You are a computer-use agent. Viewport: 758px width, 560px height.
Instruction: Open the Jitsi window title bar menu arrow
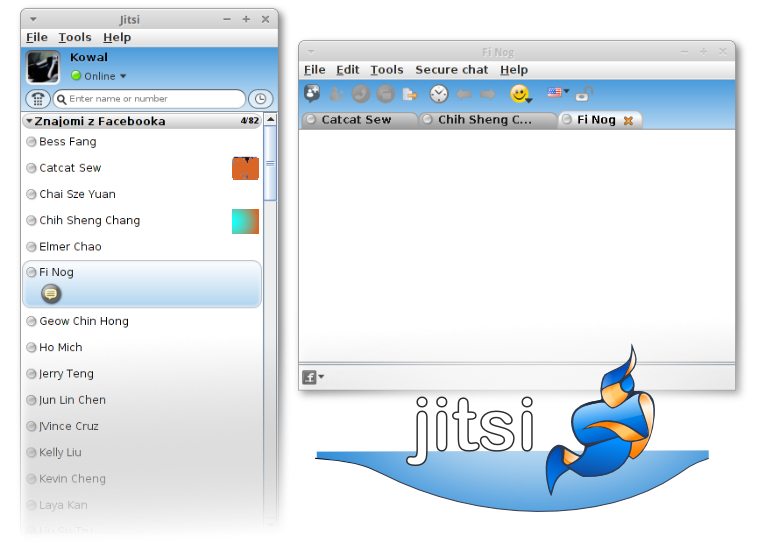coord(33,19)
